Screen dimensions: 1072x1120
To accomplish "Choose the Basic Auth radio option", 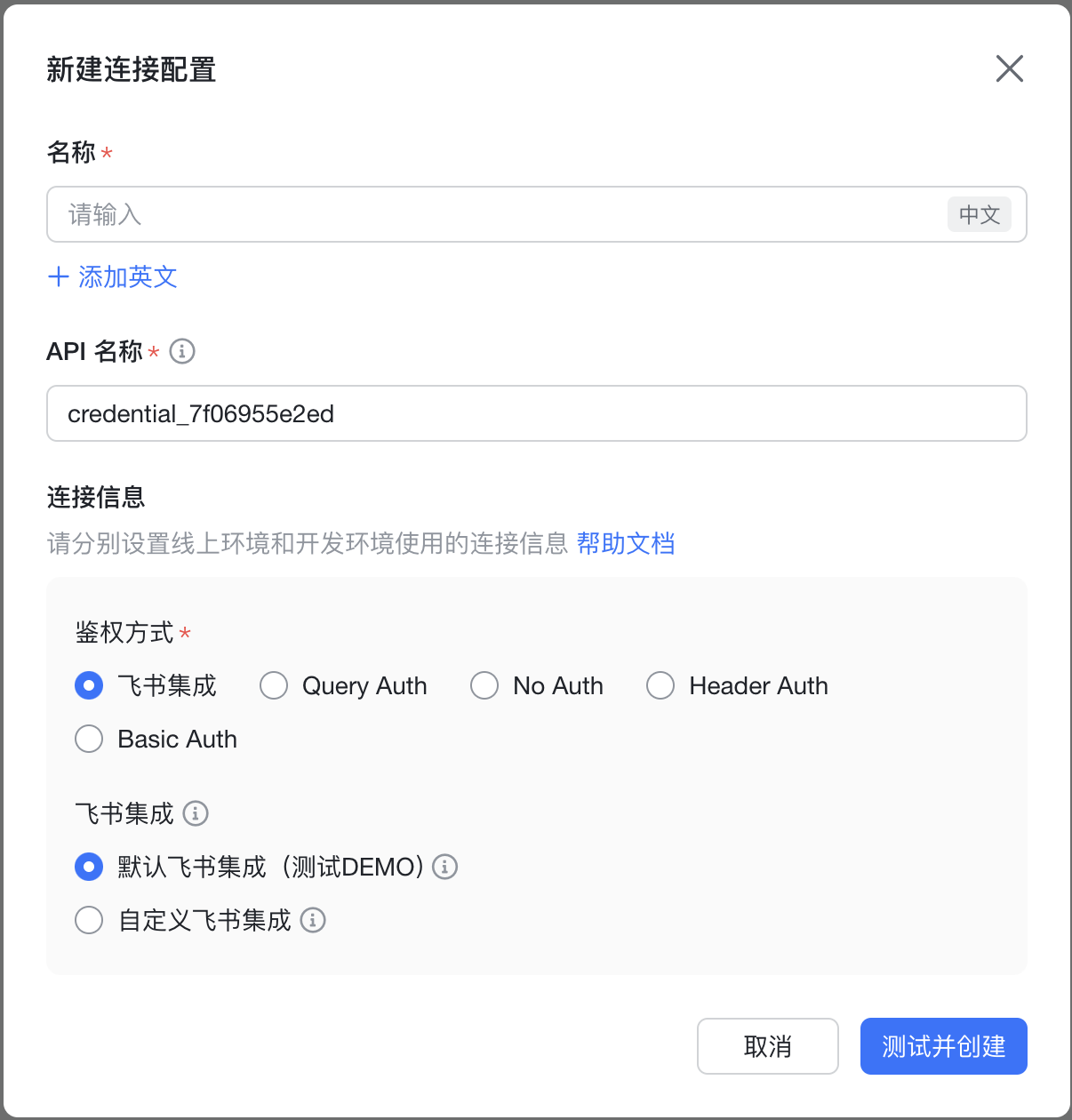I will click(x=89, y=739).
